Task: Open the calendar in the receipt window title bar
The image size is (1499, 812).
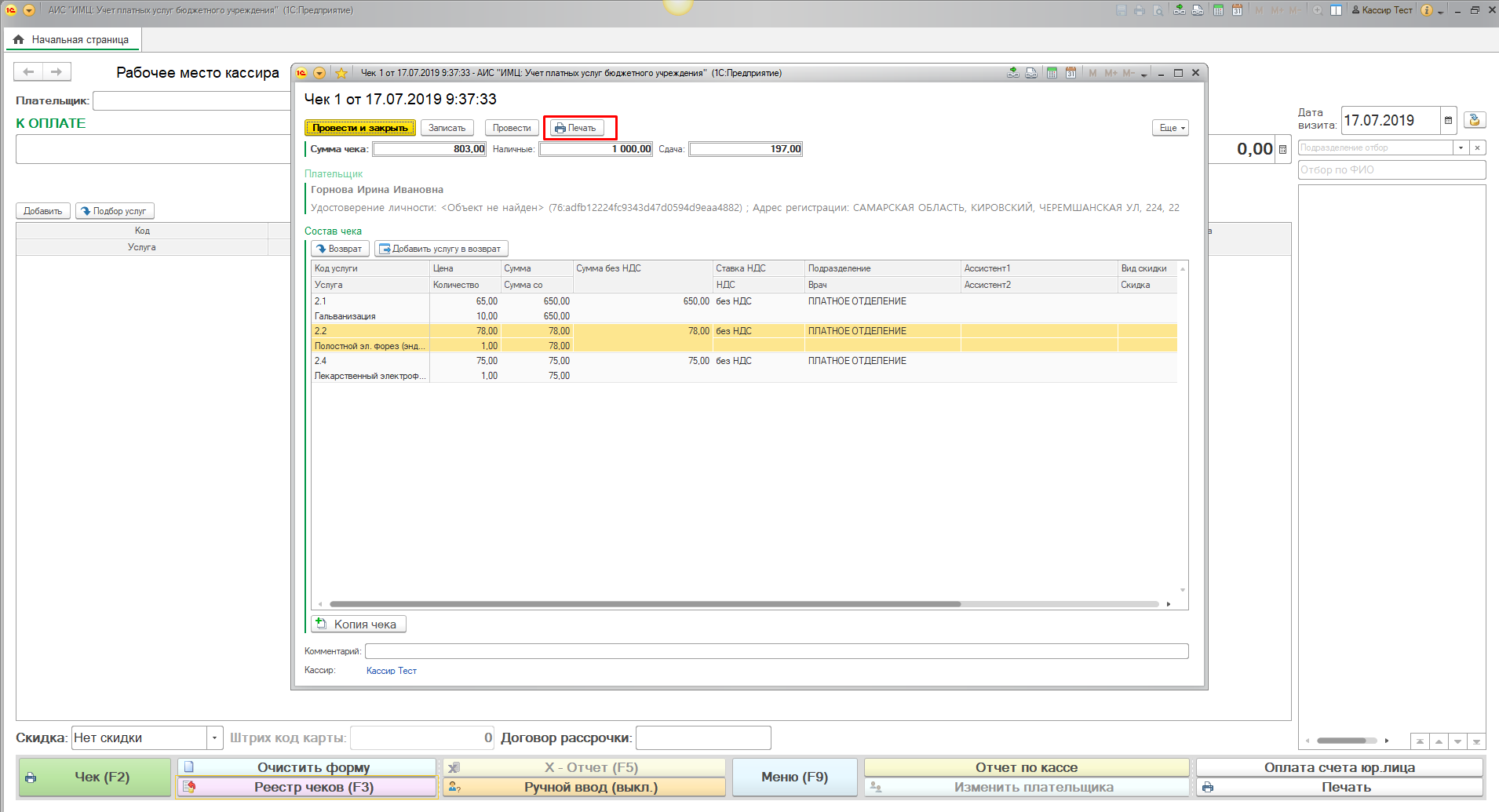Action: point(1070,73)
